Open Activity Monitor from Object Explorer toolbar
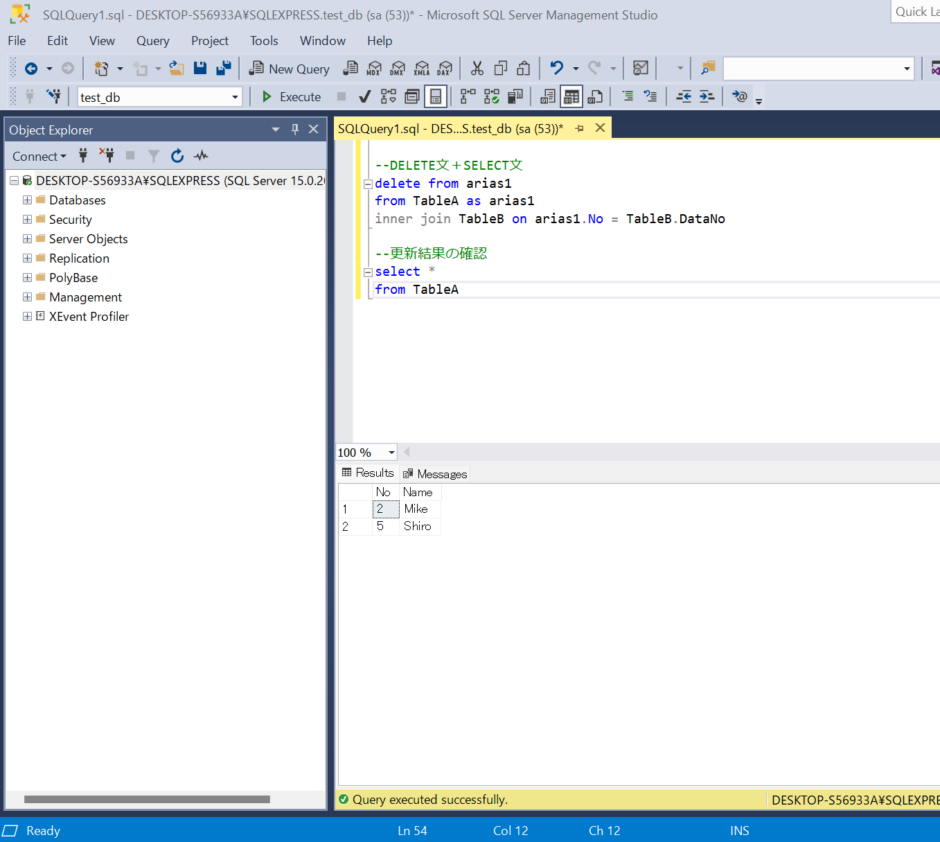 tap(201, 156)
